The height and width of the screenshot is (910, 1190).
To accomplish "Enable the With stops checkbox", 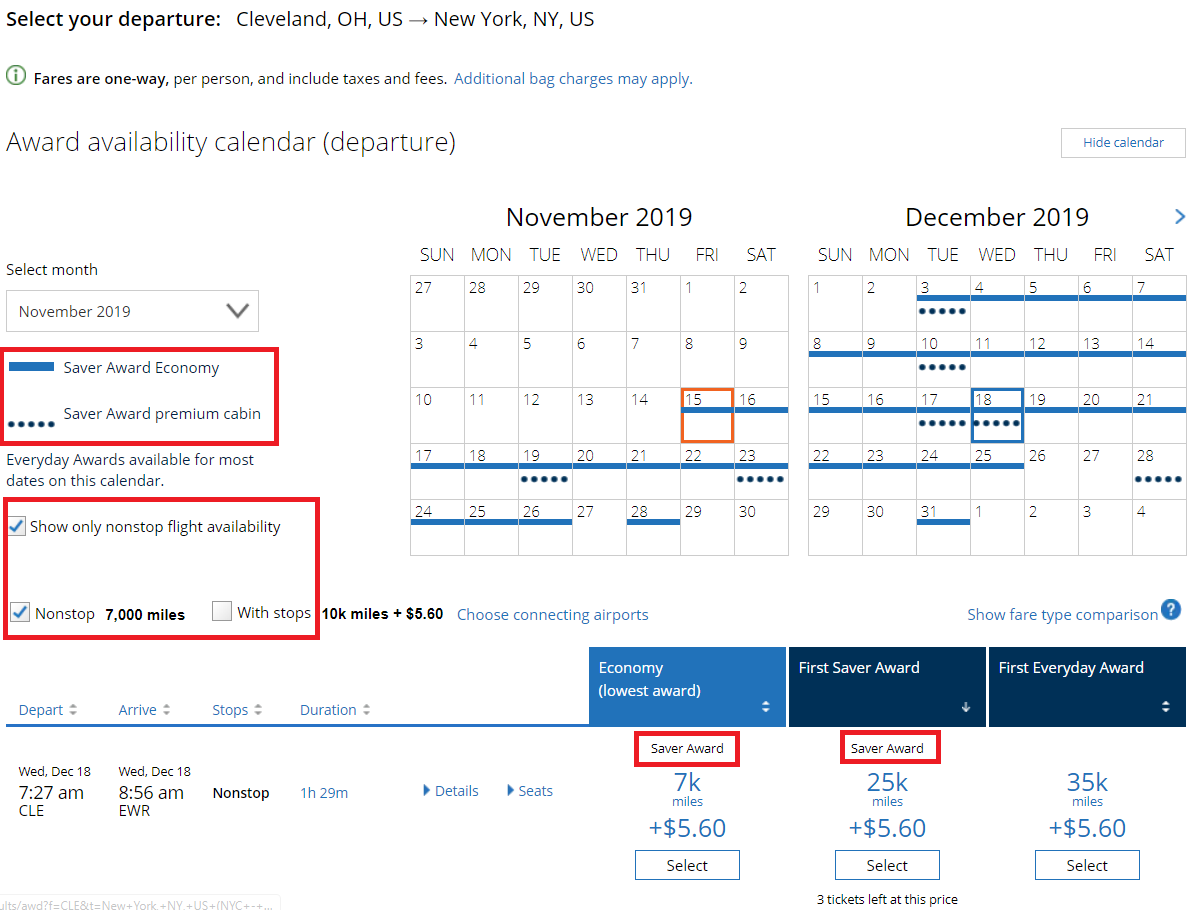I will coord(222,612).
